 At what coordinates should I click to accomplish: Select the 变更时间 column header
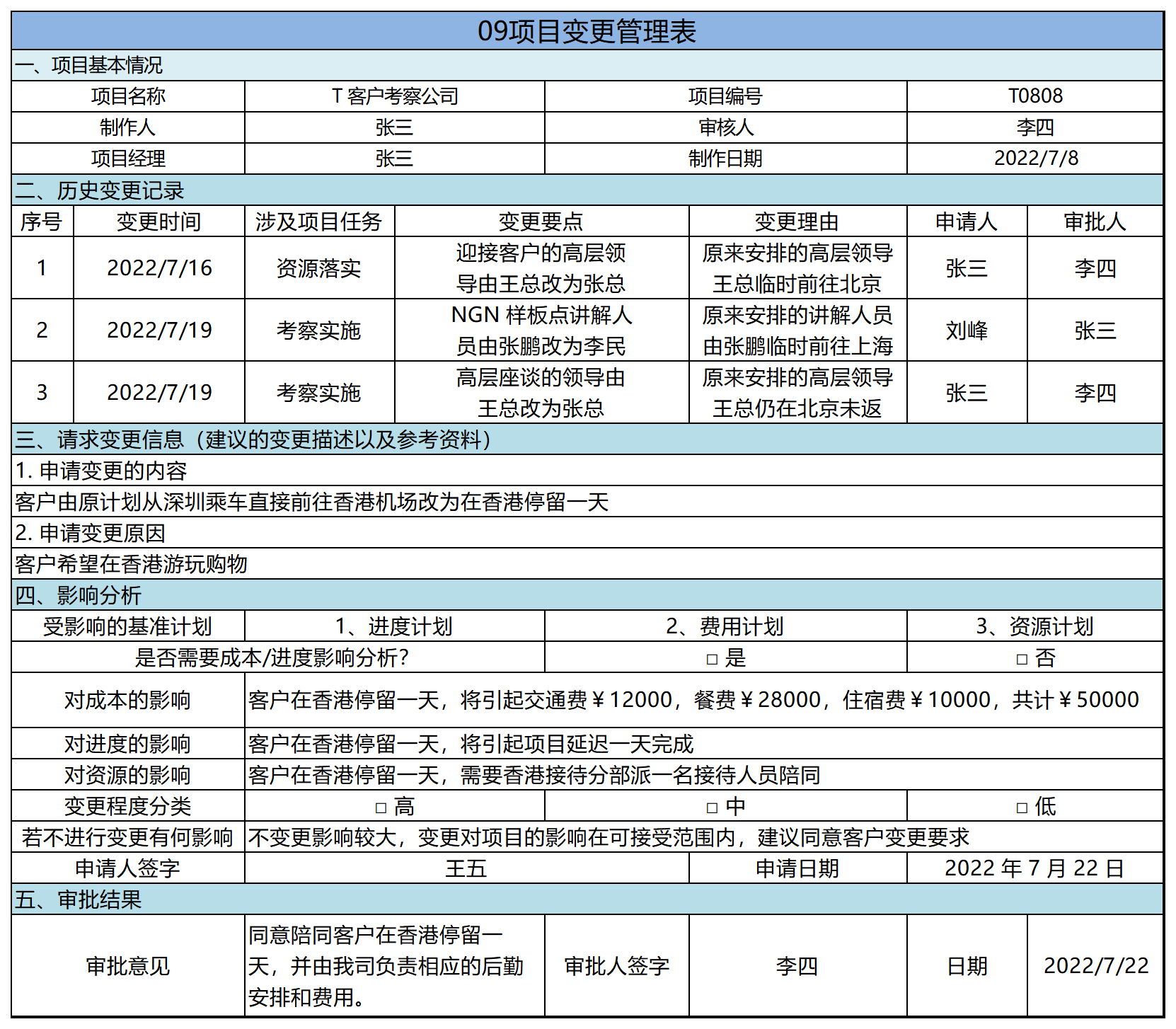159,222
